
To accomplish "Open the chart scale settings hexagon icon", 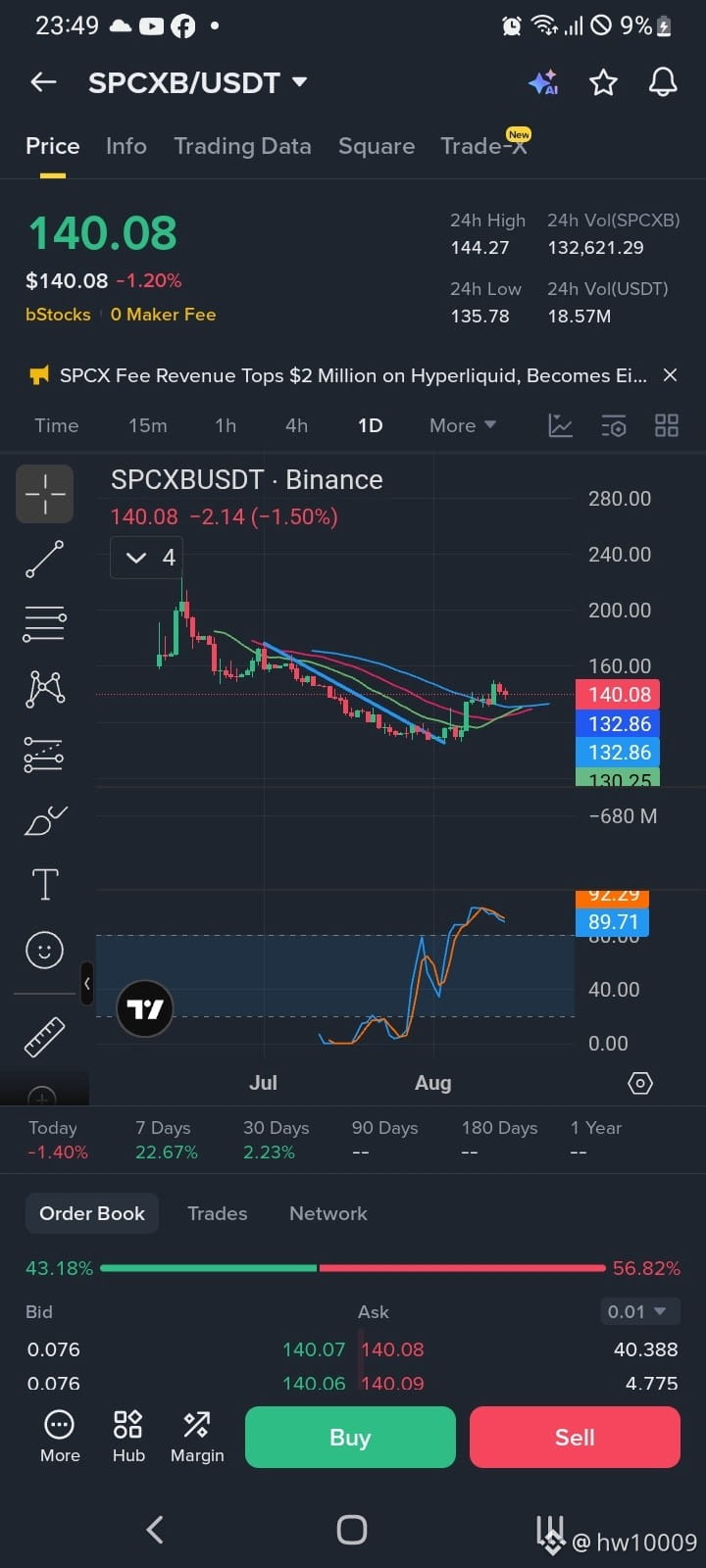I will [x=640, y=1083].
